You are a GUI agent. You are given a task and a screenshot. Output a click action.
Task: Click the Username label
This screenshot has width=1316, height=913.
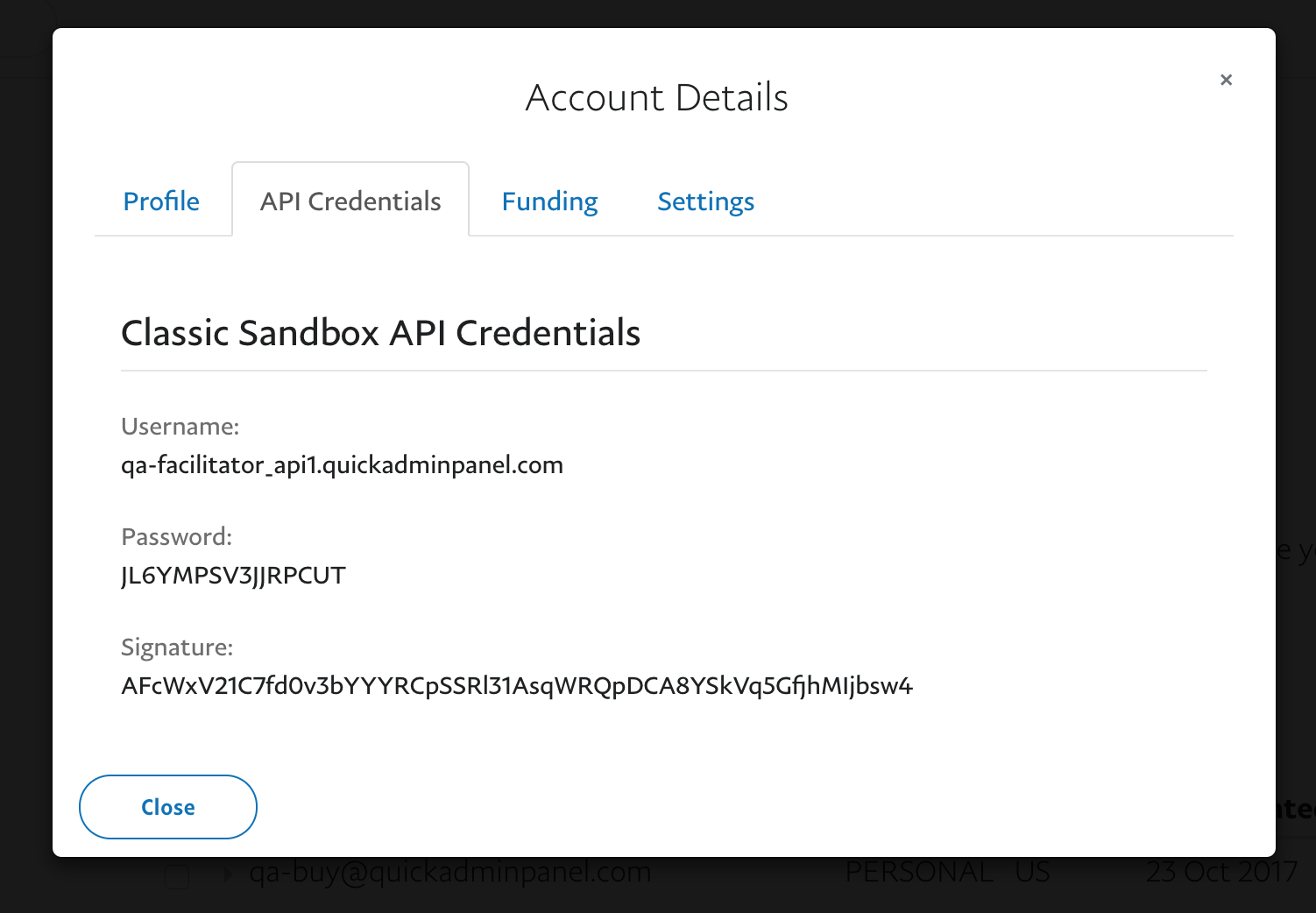[x=180, y=427]
